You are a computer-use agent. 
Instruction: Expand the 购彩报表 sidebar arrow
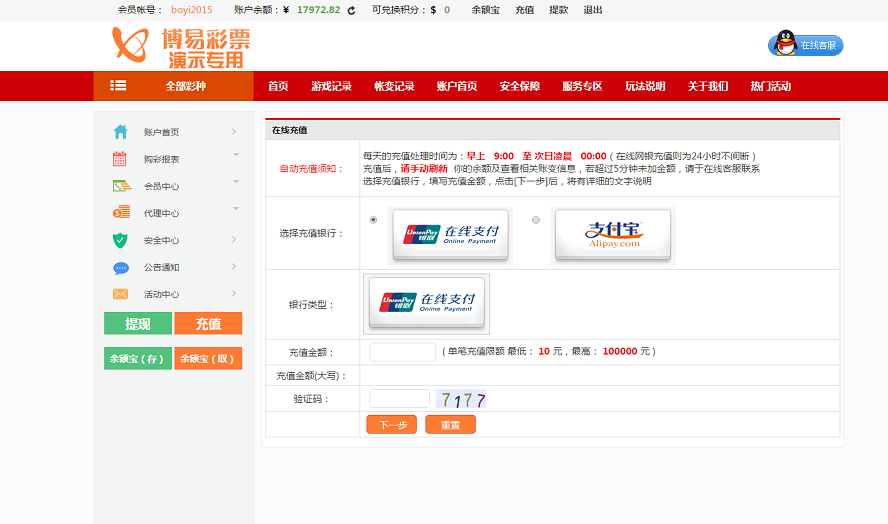pos(236,155)
